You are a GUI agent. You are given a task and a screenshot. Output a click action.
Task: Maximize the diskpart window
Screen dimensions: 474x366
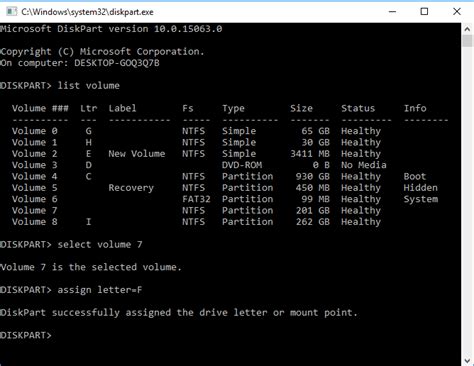click(424, 12)
